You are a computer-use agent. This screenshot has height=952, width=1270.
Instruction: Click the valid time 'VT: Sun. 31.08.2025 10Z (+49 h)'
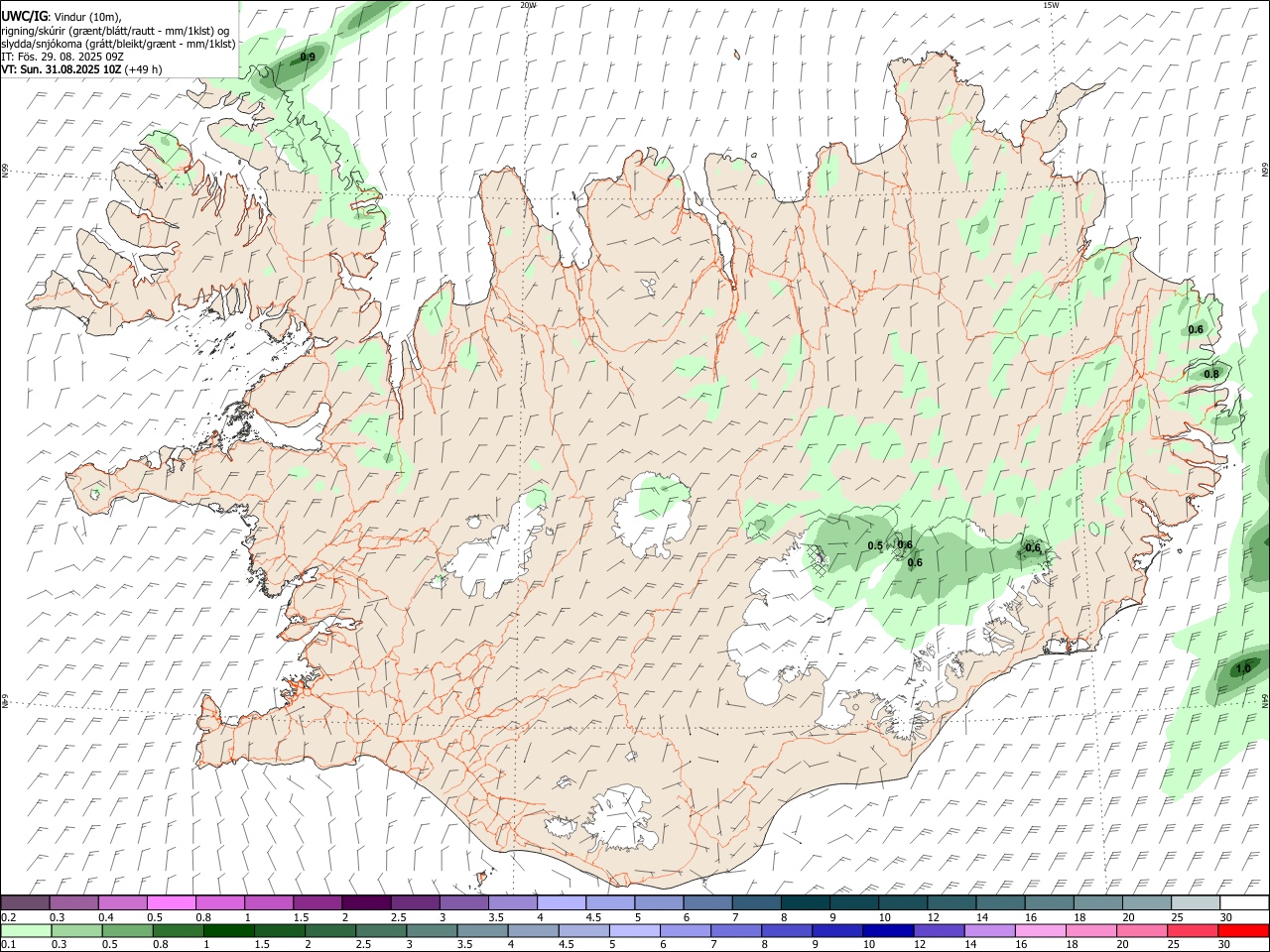pos(81,69)
